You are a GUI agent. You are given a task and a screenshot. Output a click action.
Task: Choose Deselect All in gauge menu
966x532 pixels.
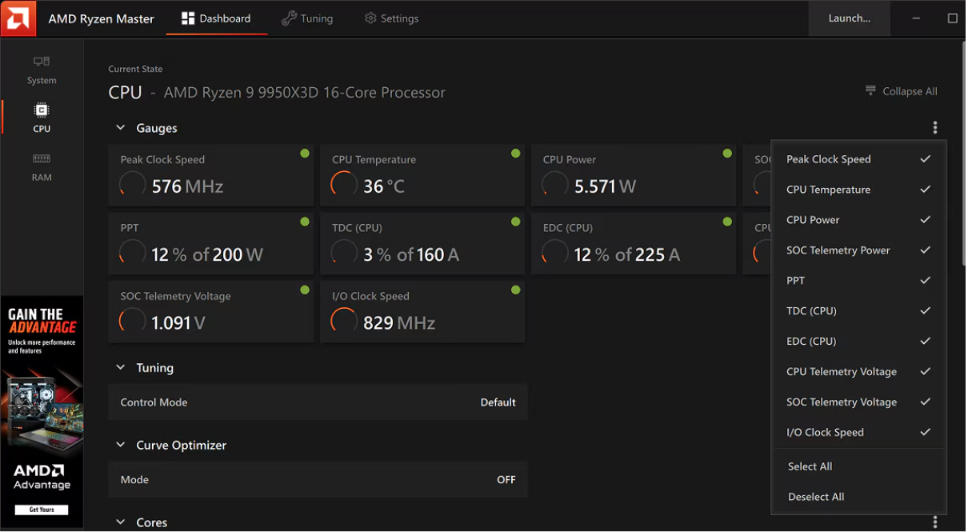click(x=816, y=497)
